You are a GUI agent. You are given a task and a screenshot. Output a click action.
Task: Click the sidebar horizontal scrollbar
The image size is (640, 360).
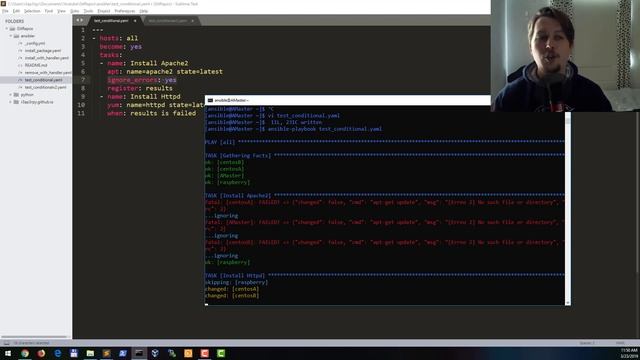point(34,337)
